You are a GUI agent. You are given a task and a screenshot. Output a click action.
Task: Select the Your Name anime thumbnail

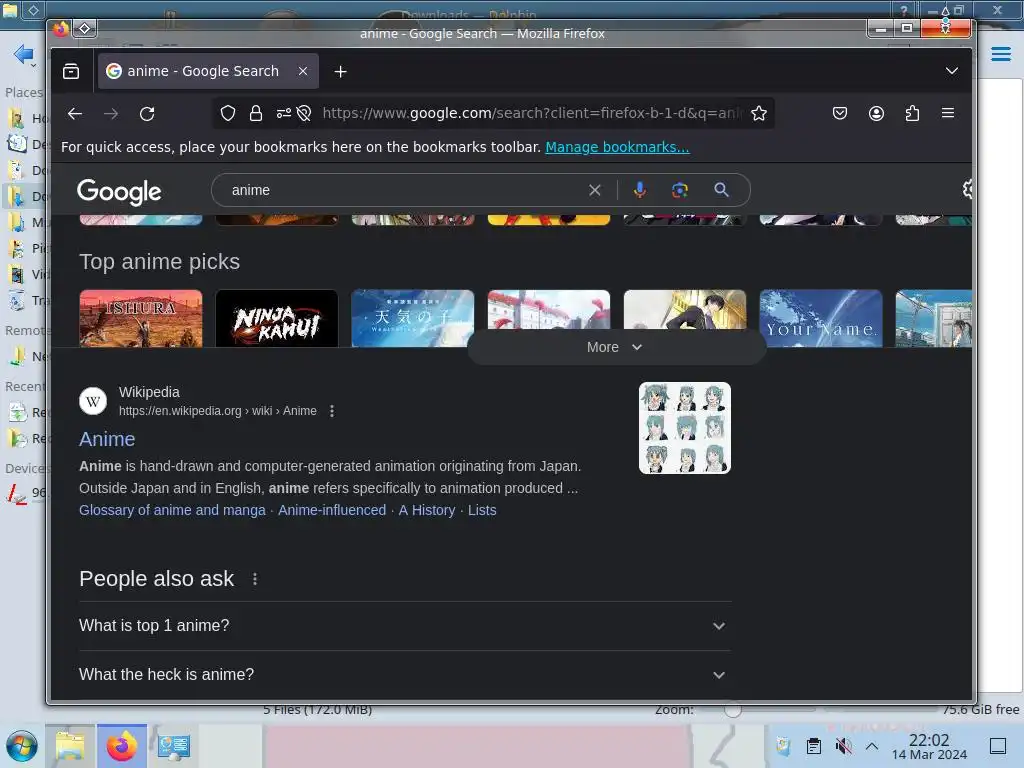pyautogui.click(x=821, y=319)
